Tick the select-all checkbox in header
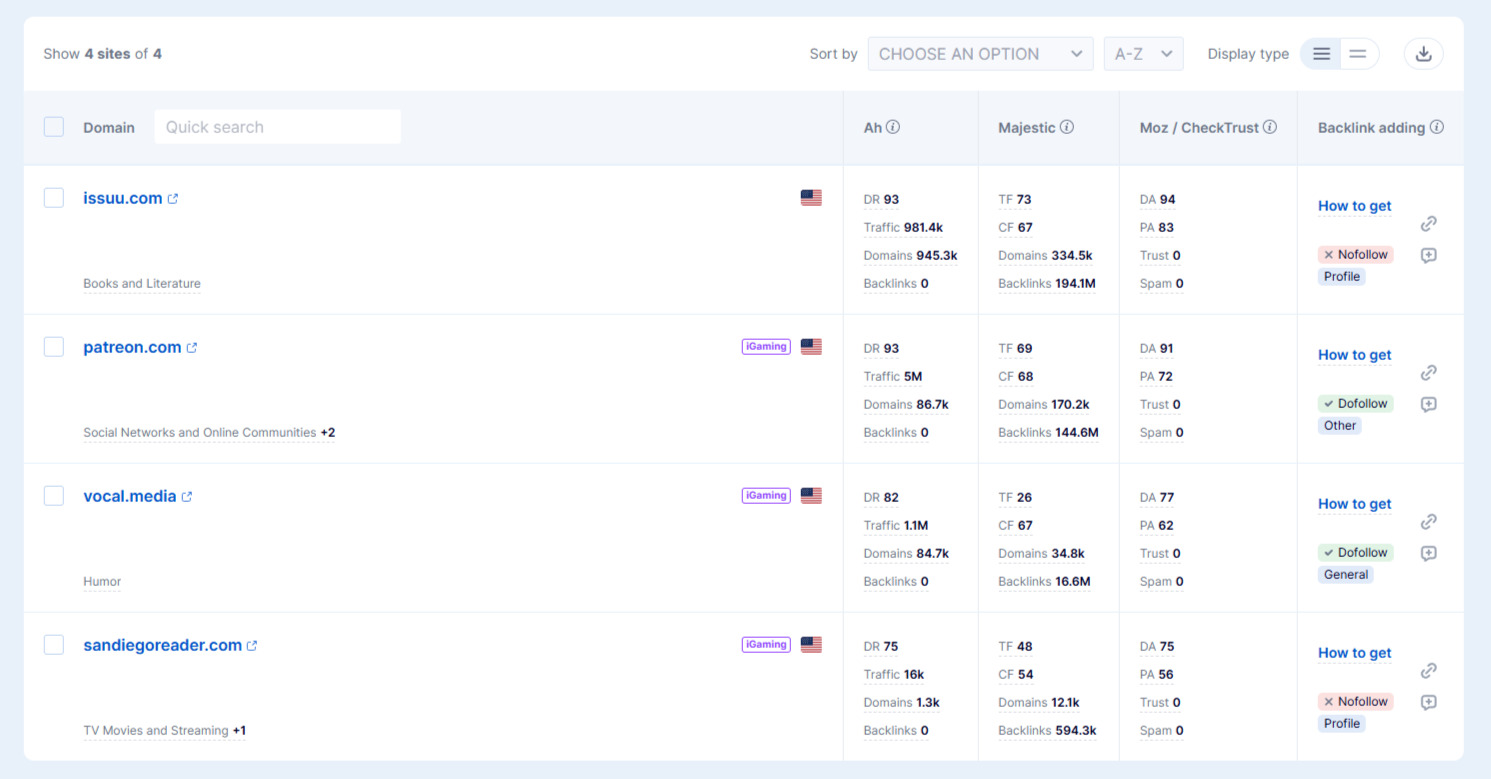Image resolution: width=1491 pixels, height=779 pixels. [54, 127]
